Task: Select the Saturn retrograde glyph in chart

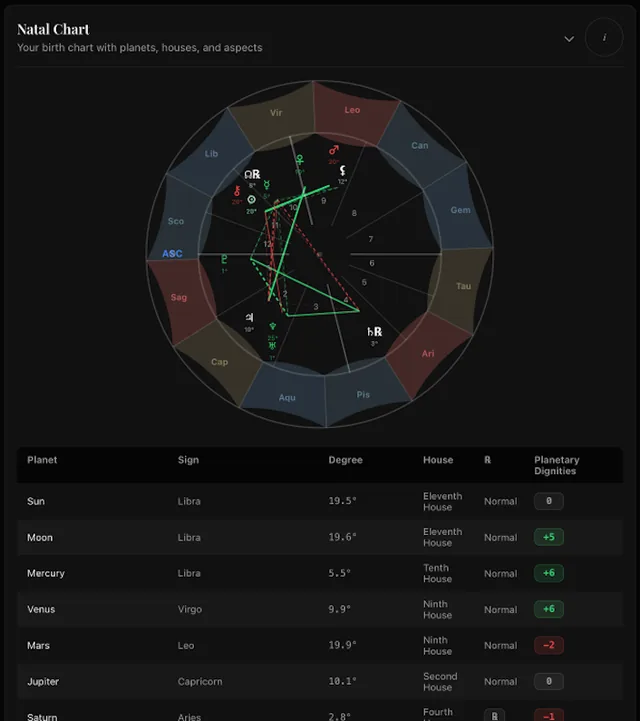Action: pyautogui.click(x=375, y=332)
